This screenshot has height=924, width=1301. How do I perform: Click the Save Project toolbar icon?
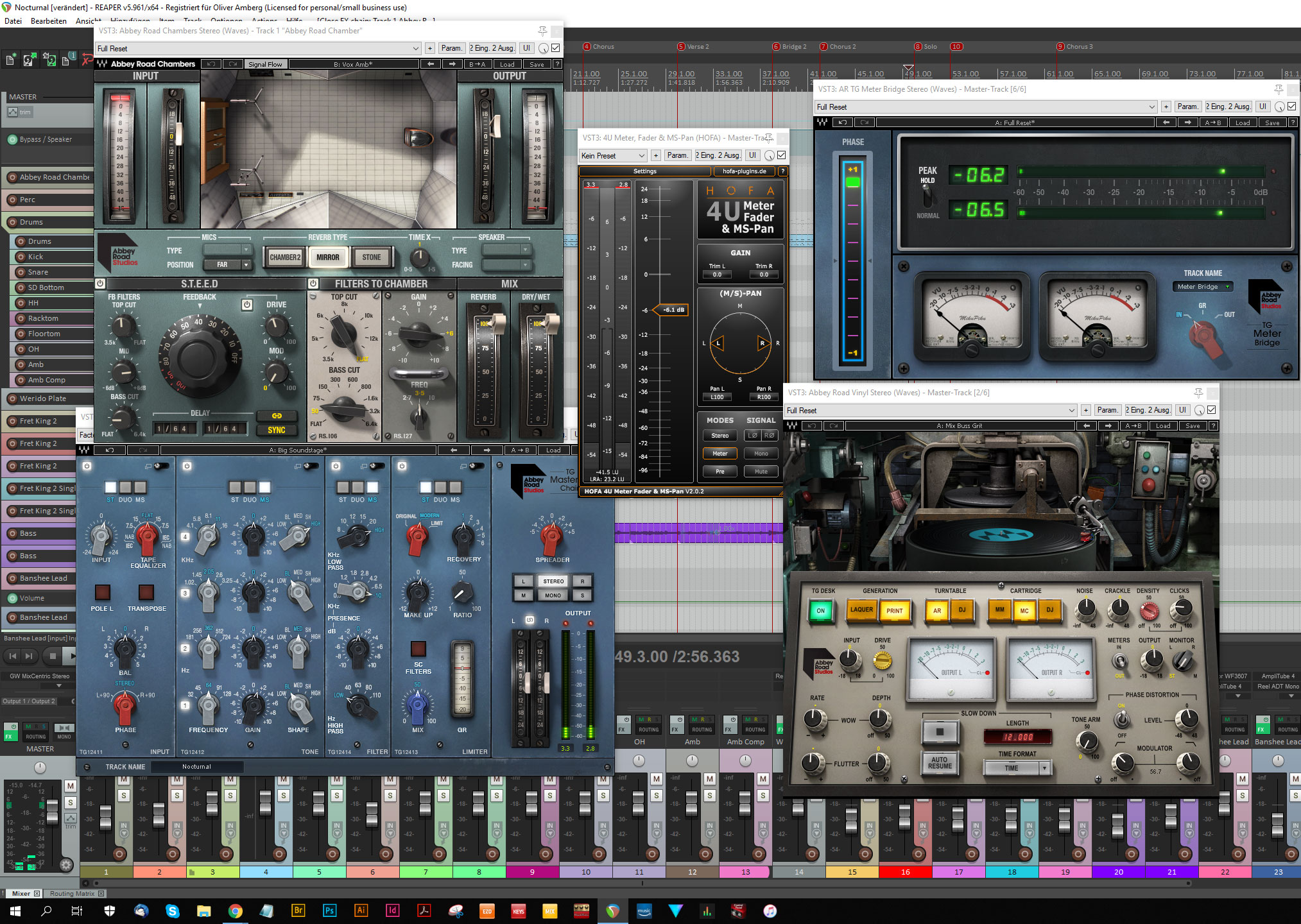tap(49, 60)
